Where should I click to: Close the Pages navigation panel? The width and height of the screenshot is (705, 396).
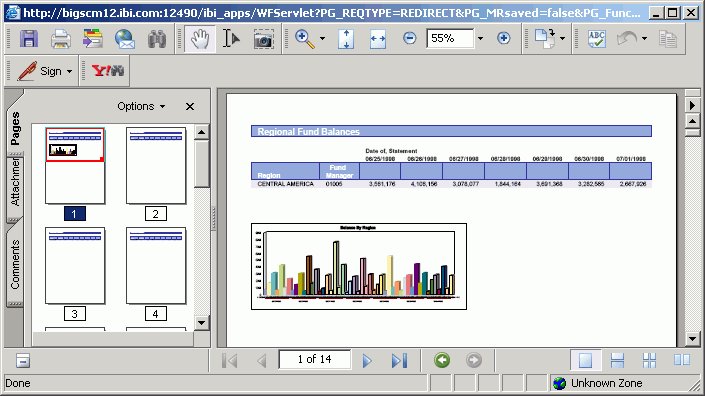click(x=190, y=107)
